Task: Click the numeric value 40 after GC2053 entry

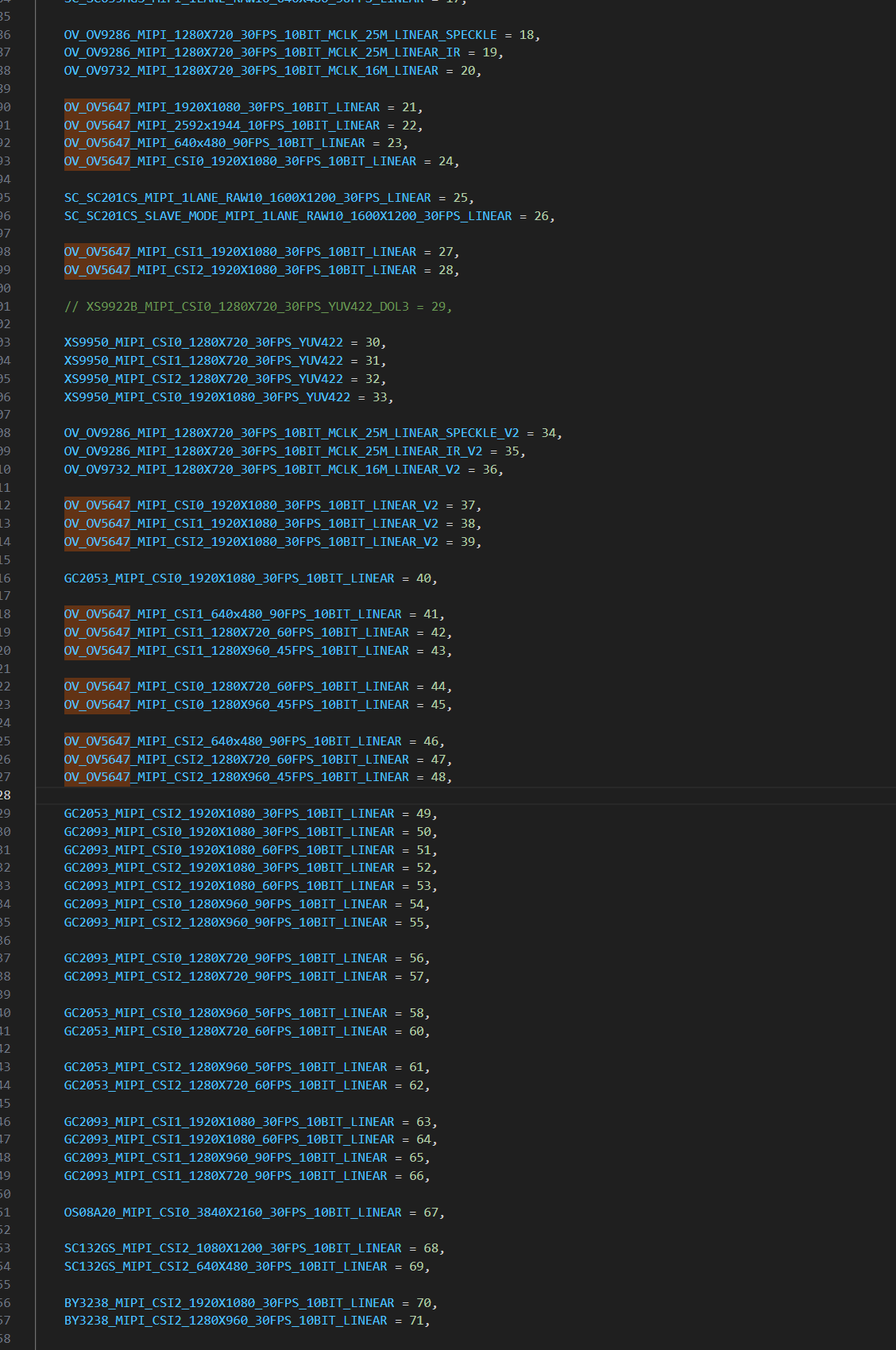Action: tap(423, 578)
